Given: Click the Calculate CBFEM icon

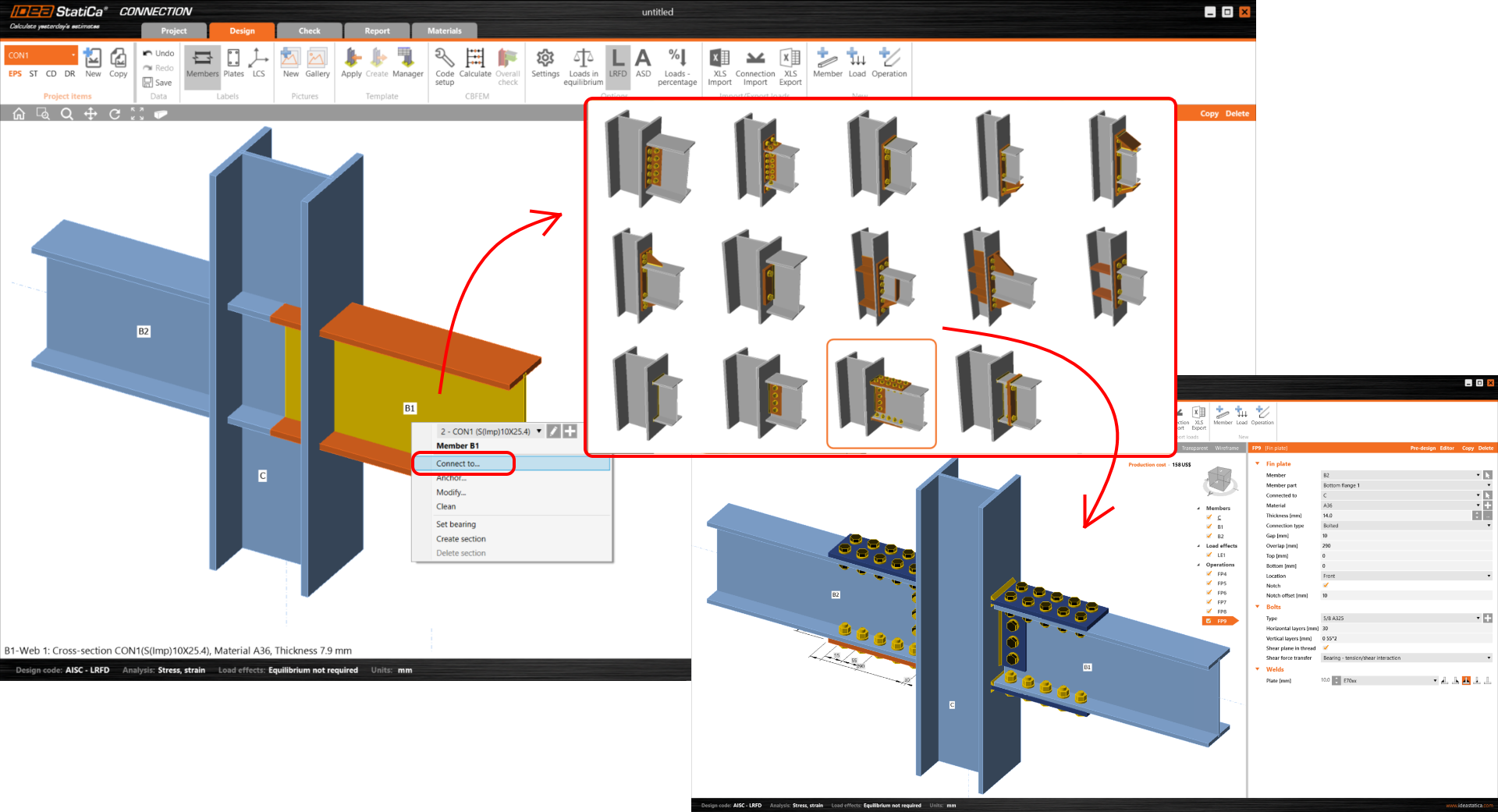Looking at the screenshot, I should pos(474,63).
